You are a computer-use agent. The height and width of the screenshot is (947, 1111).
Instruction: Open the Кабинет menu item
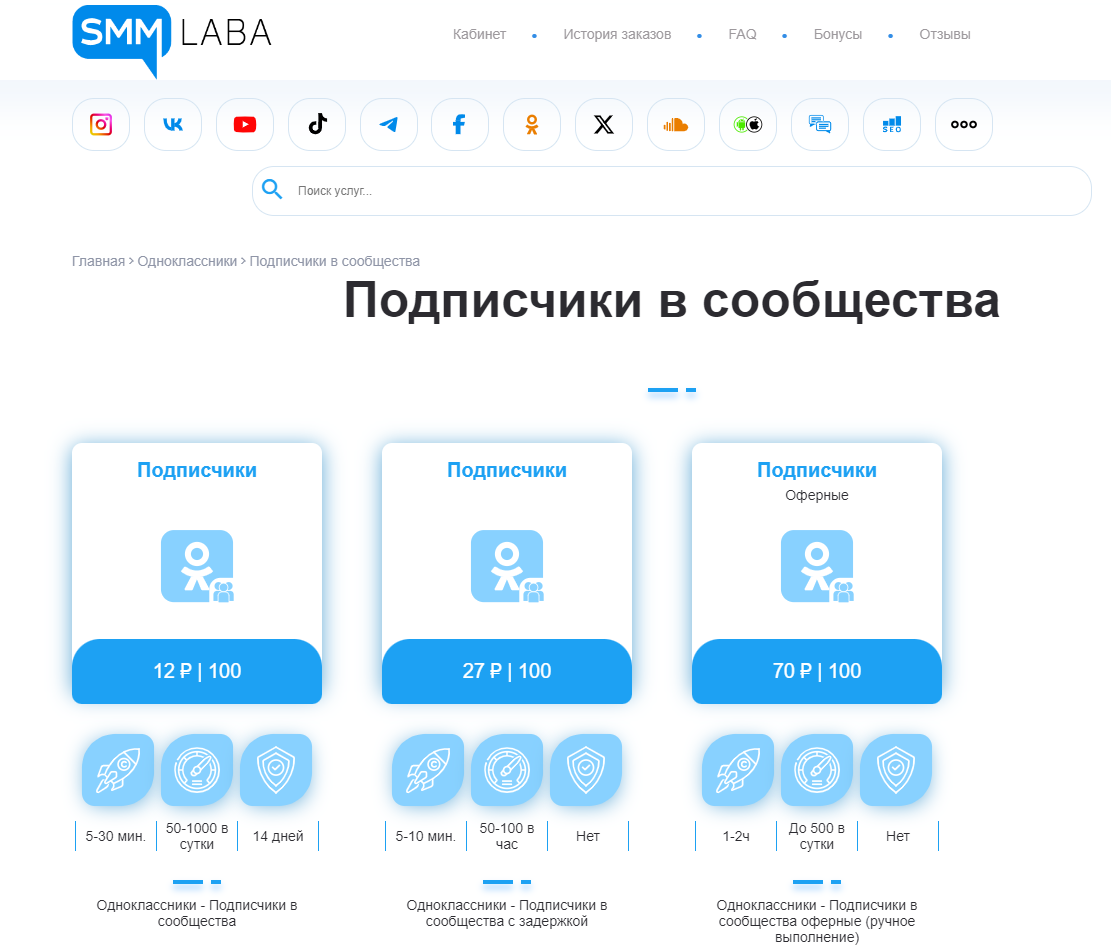click(480, 34)
